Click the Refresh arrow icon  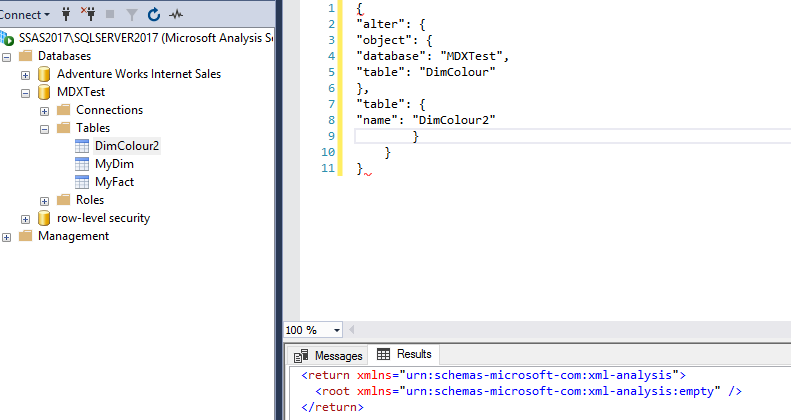click(154, 15)
